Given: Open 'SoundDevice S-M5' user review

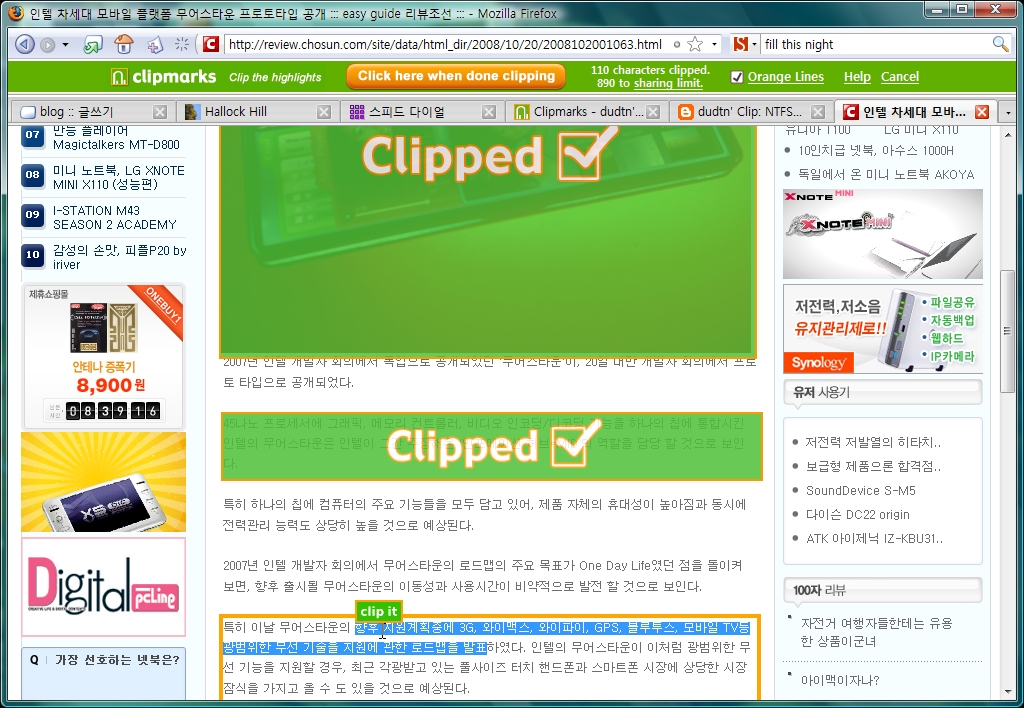Looking at the screenshot, I should coord(861,491).
